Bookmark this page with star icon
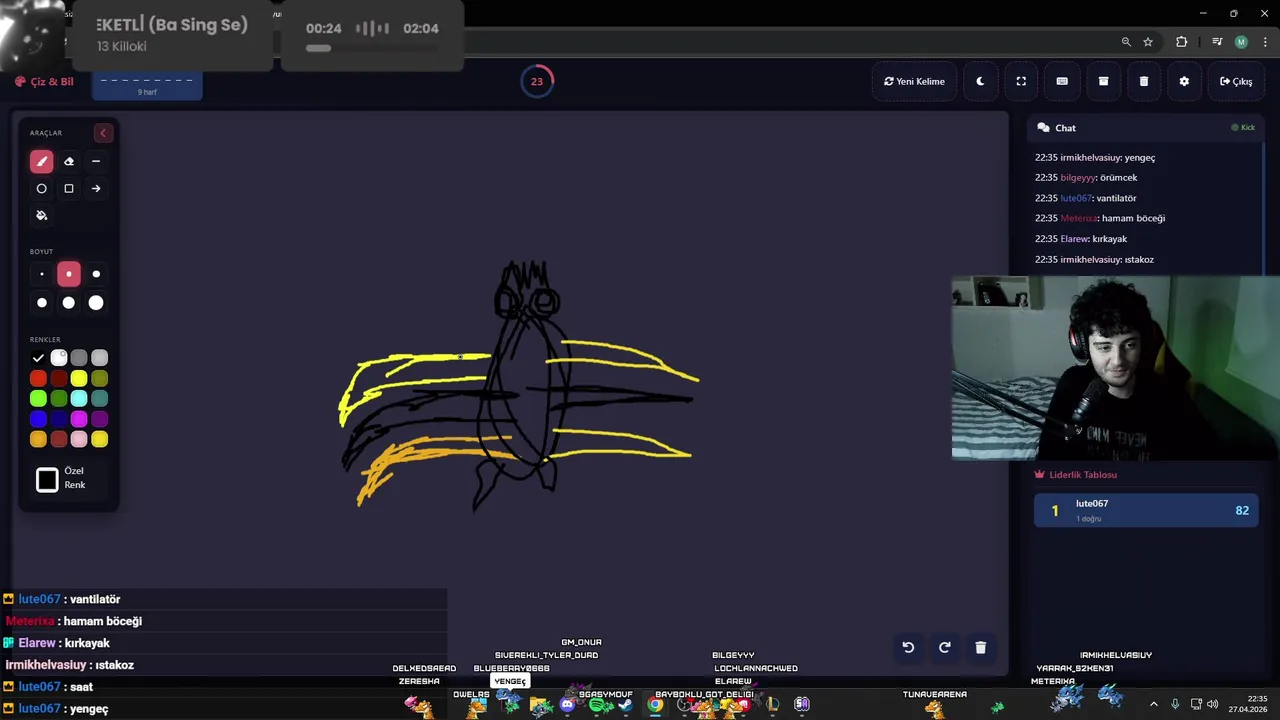This screenshot has width=1280, height=720. 1148,42
